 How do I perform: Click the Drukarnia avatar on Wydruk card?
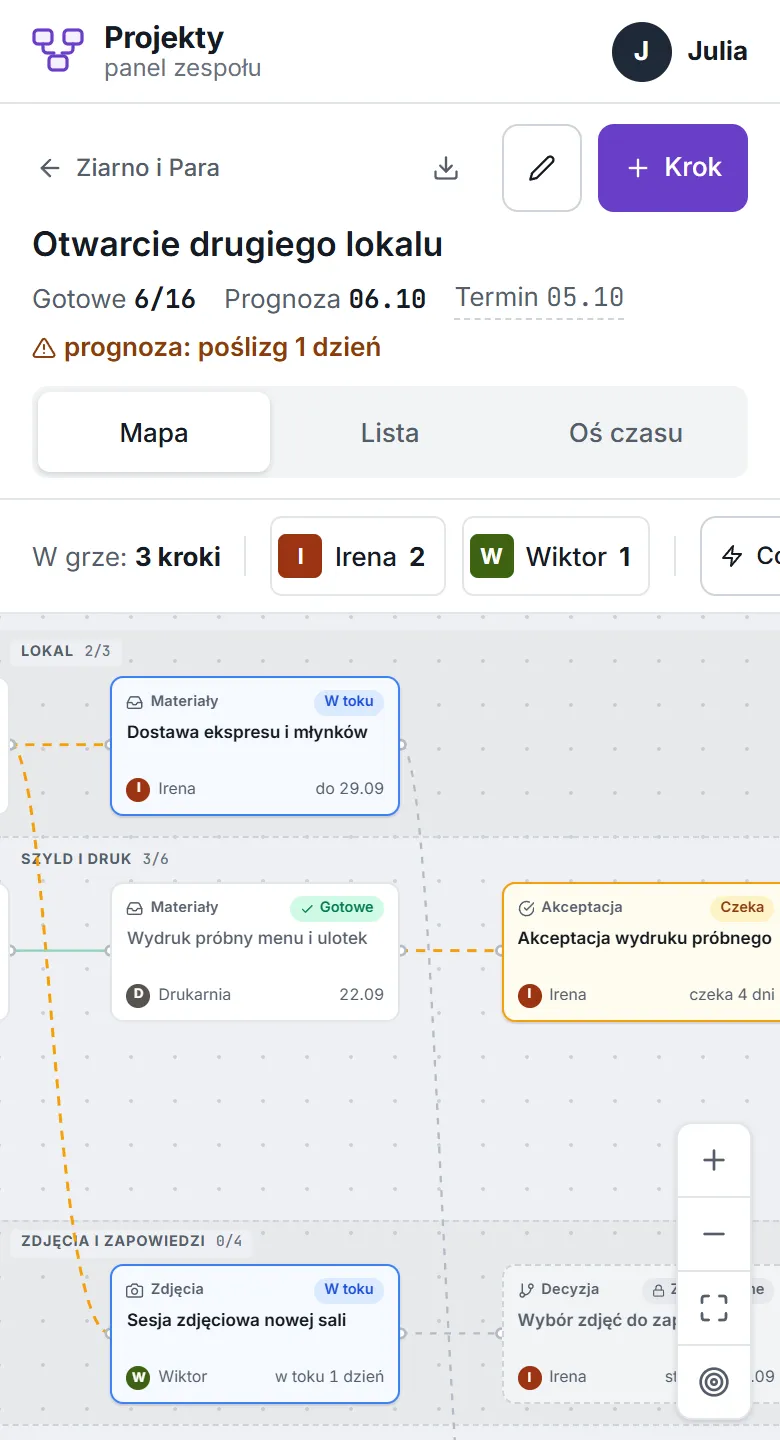click(138, 995)
